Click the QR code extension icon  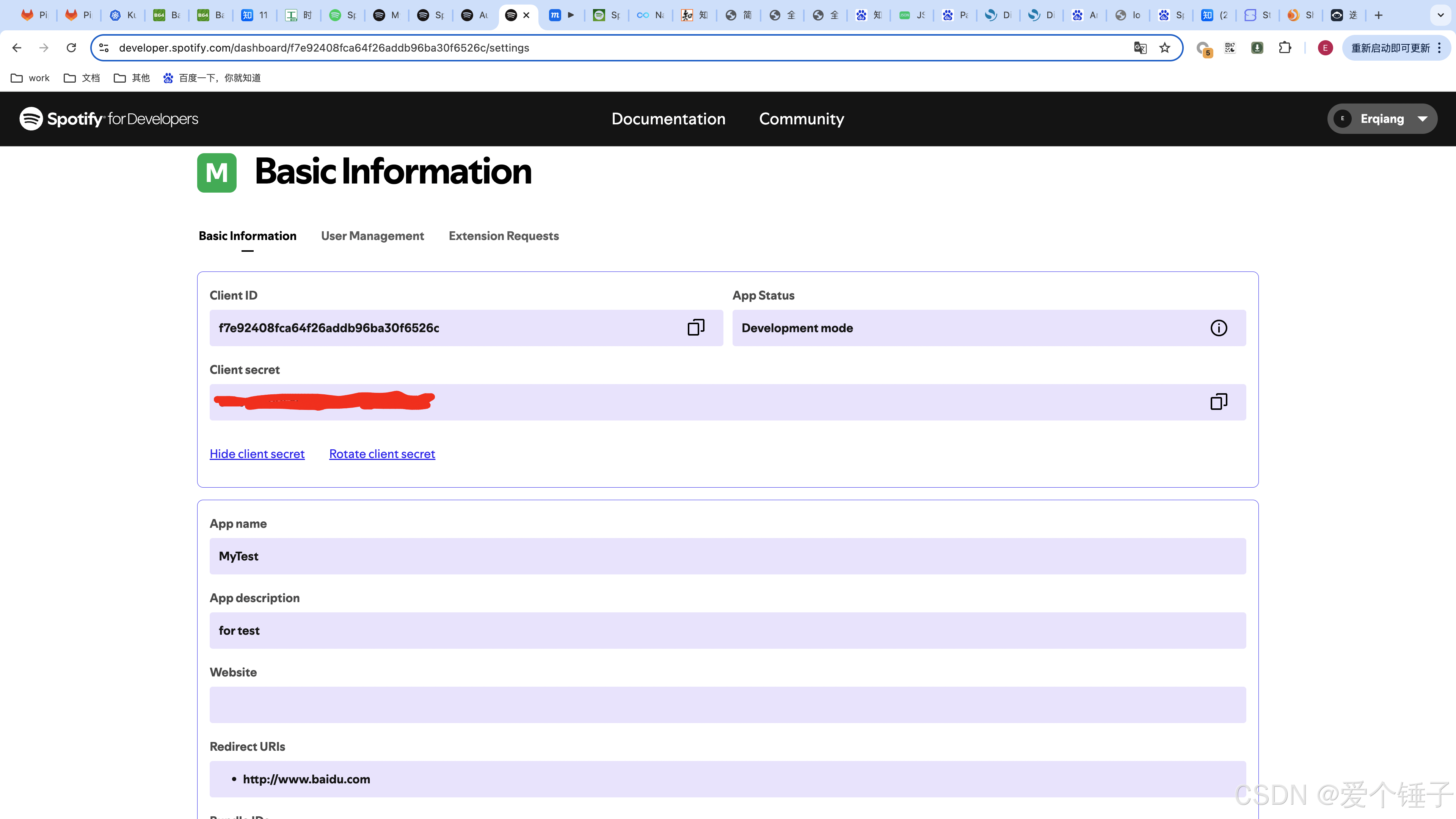(x=1230, y=48)
